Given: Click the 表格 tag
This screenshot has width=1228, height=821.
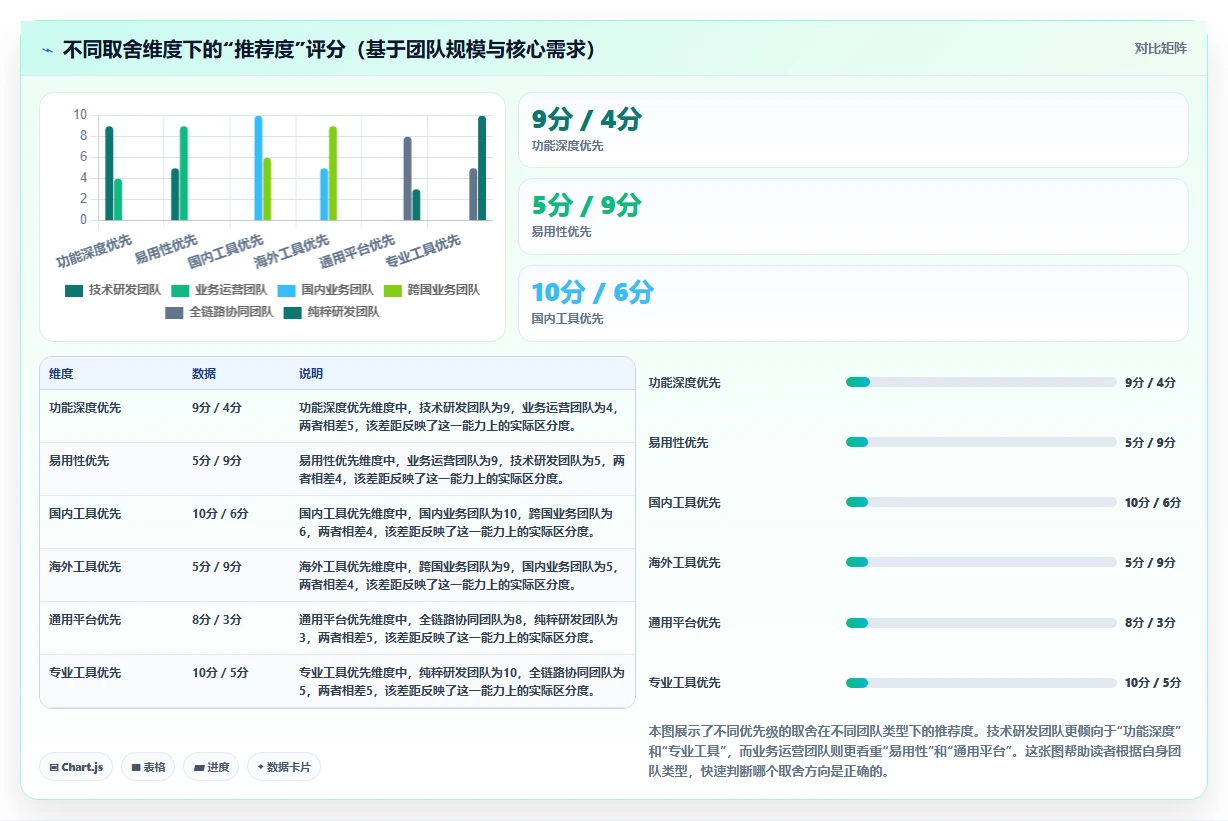Looking at the screenshot, I should (x=148, y=767).
